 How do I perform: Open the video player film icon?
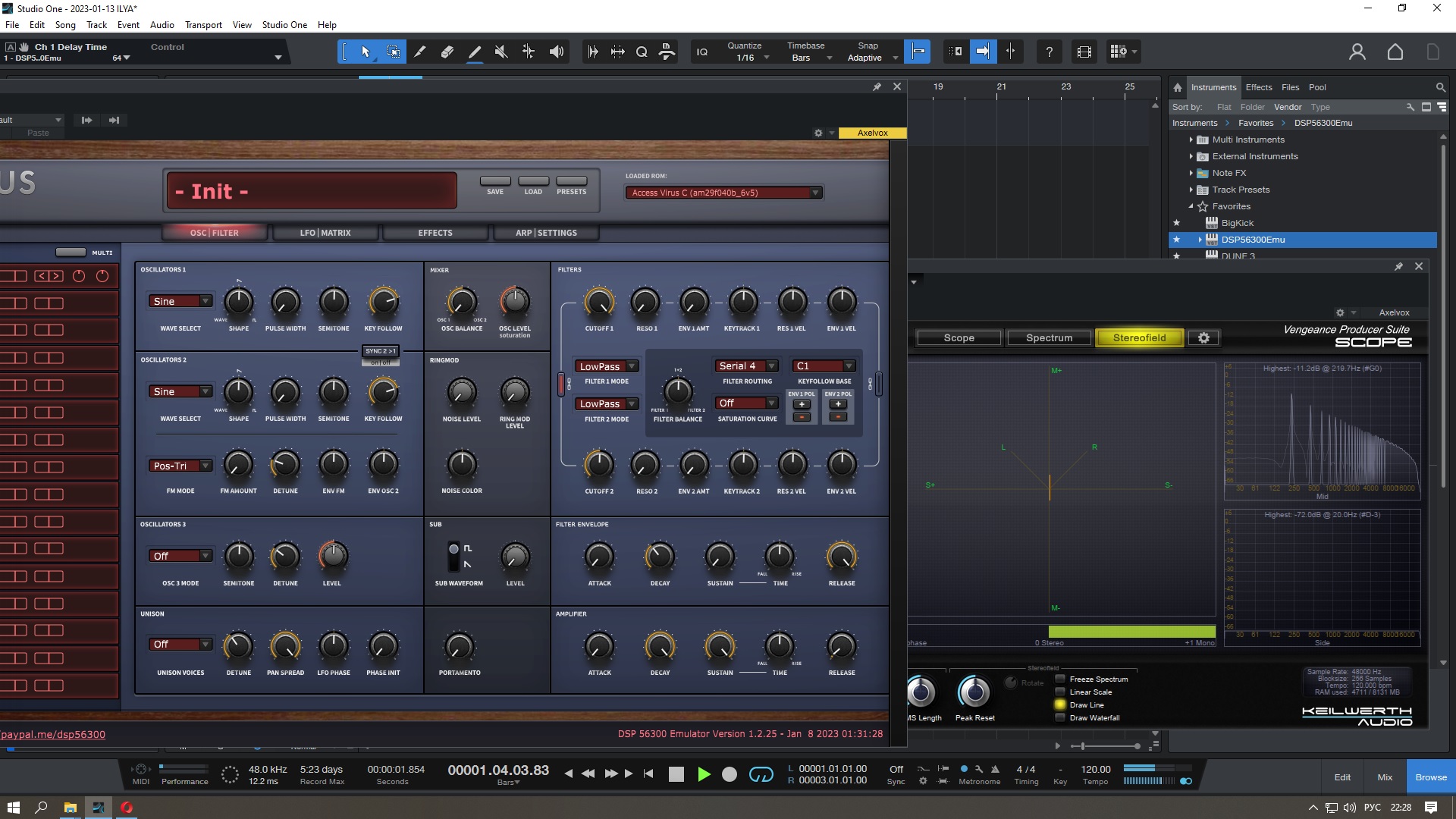click(1084, 52)
